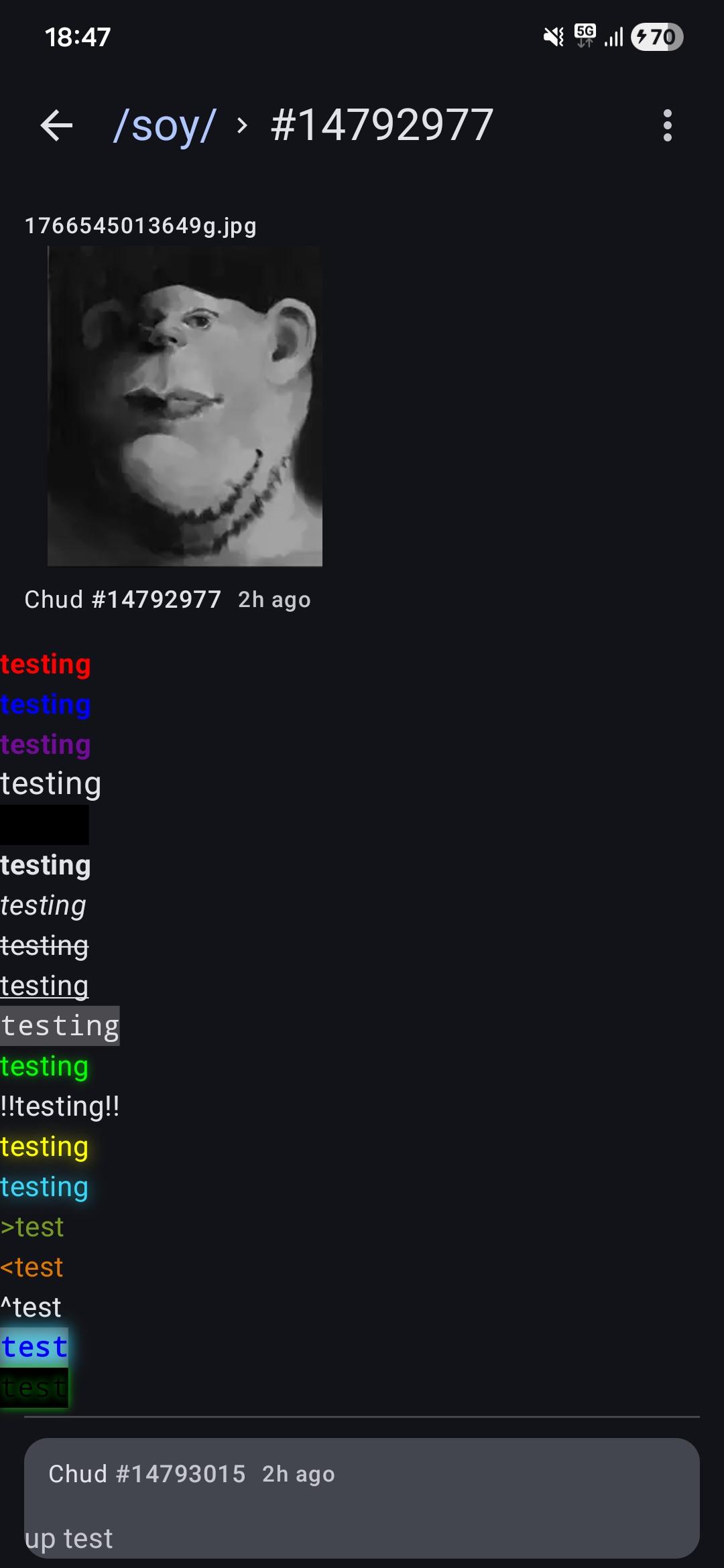Tap thread number #14792977 in header
The height and width of the screenshot is (1568, 724).
click(x=382, y=125)
